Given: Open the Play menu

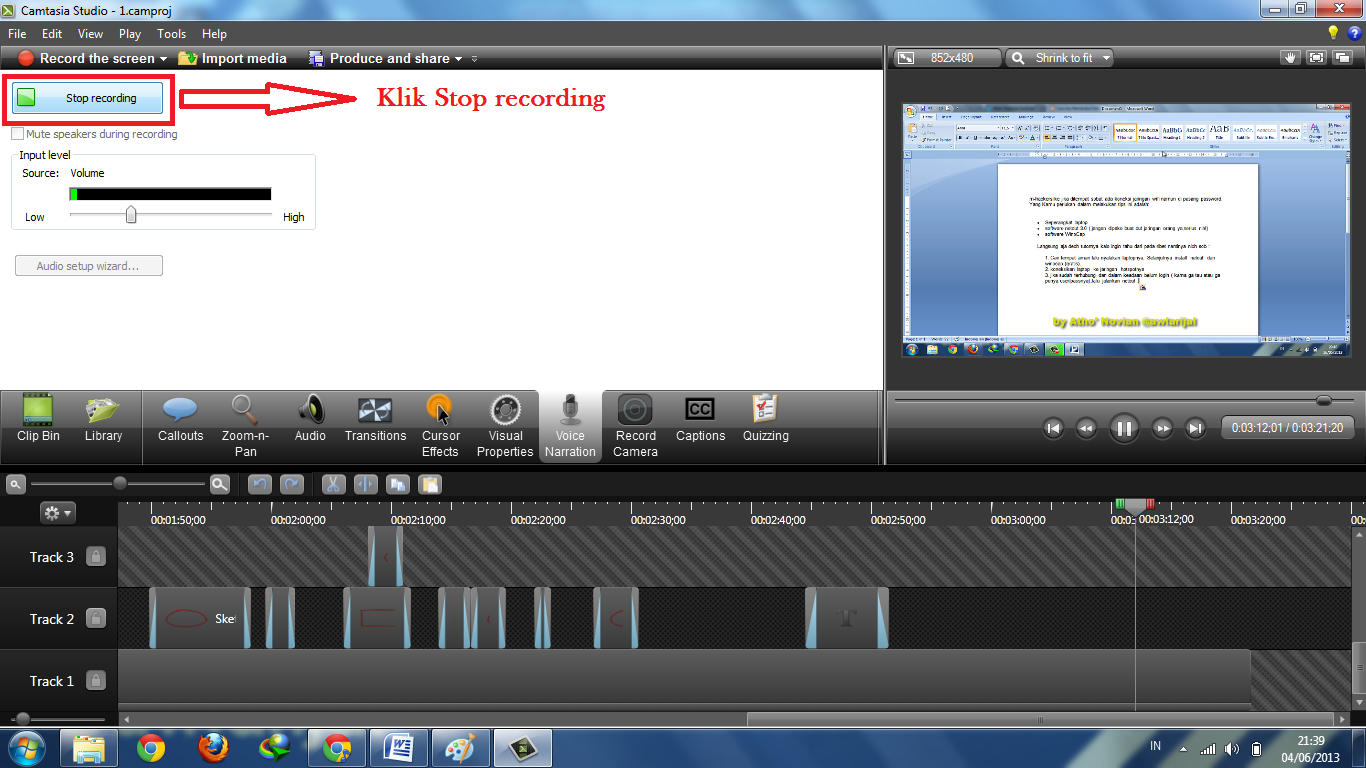Looking at the screenshot, I should tap(130, 34).
